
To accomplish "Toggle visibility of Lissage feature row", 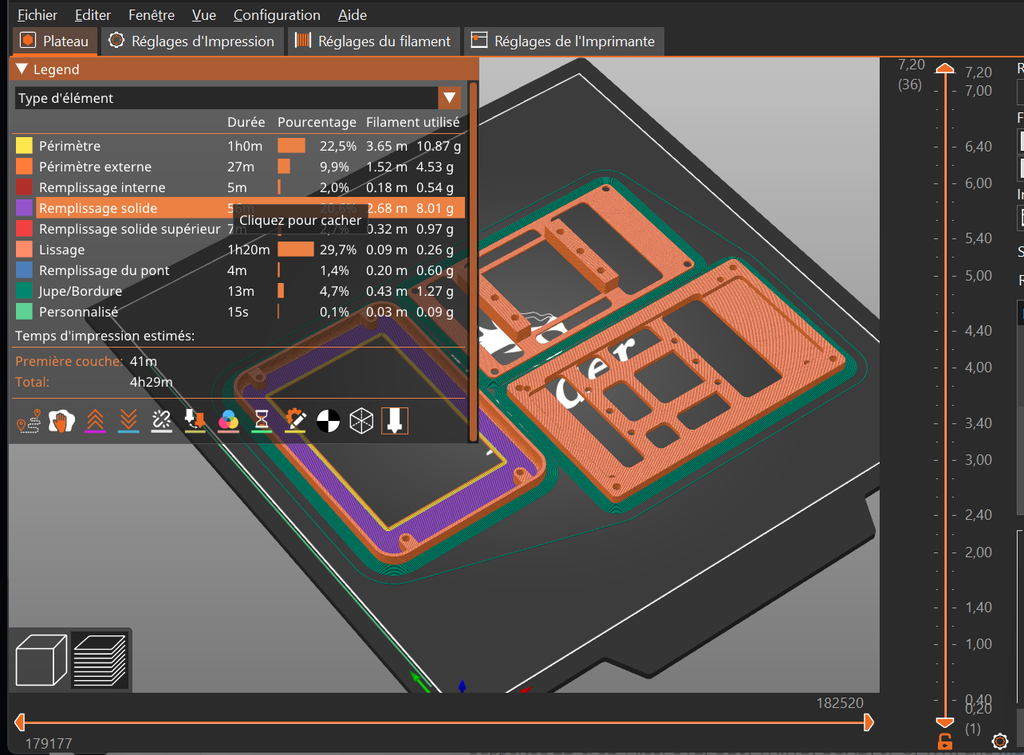I will tap(62, 250).
